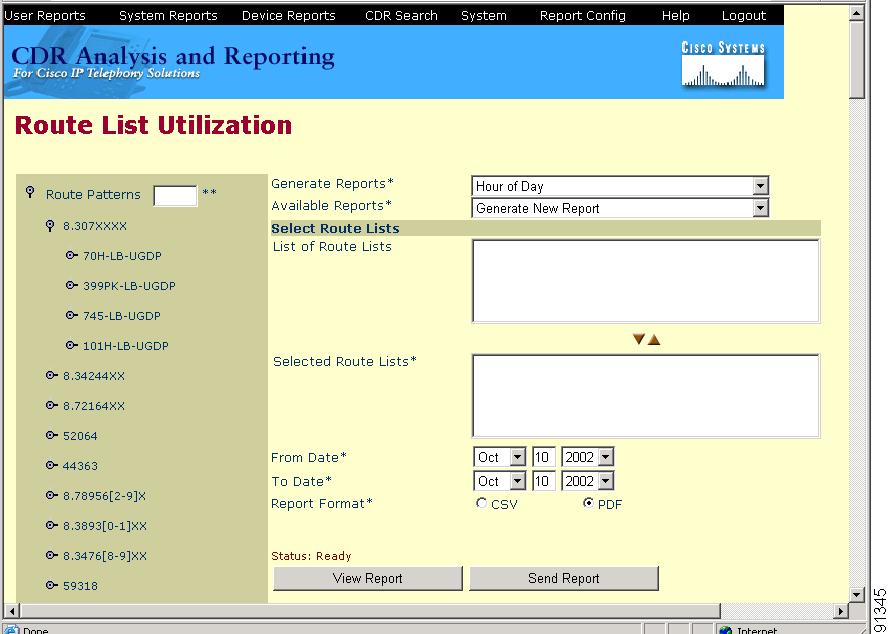Expand the 44363 node icon

click(52, 465)
